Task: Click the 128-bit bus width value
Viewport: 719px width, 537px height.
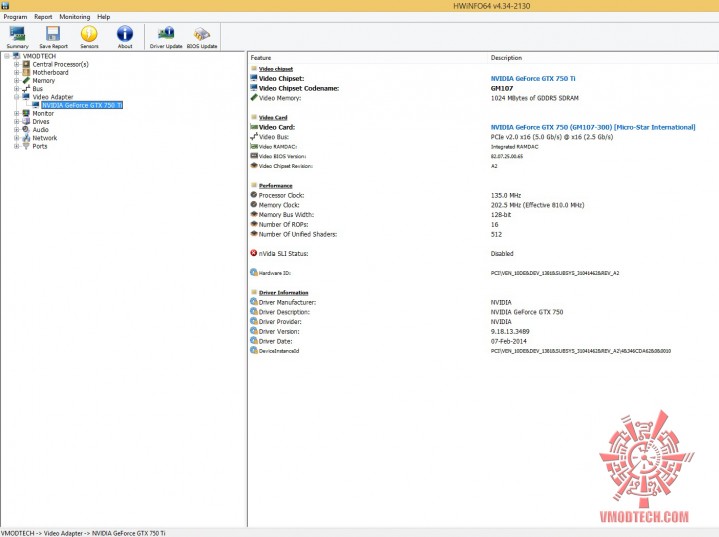Action: point(501,214)
